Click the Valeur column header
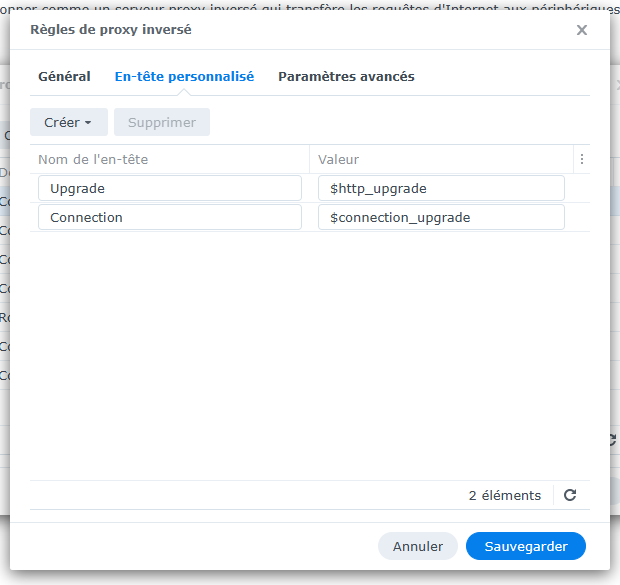The image size is (620, 585). pyautogui.click(x=441, y=159)
